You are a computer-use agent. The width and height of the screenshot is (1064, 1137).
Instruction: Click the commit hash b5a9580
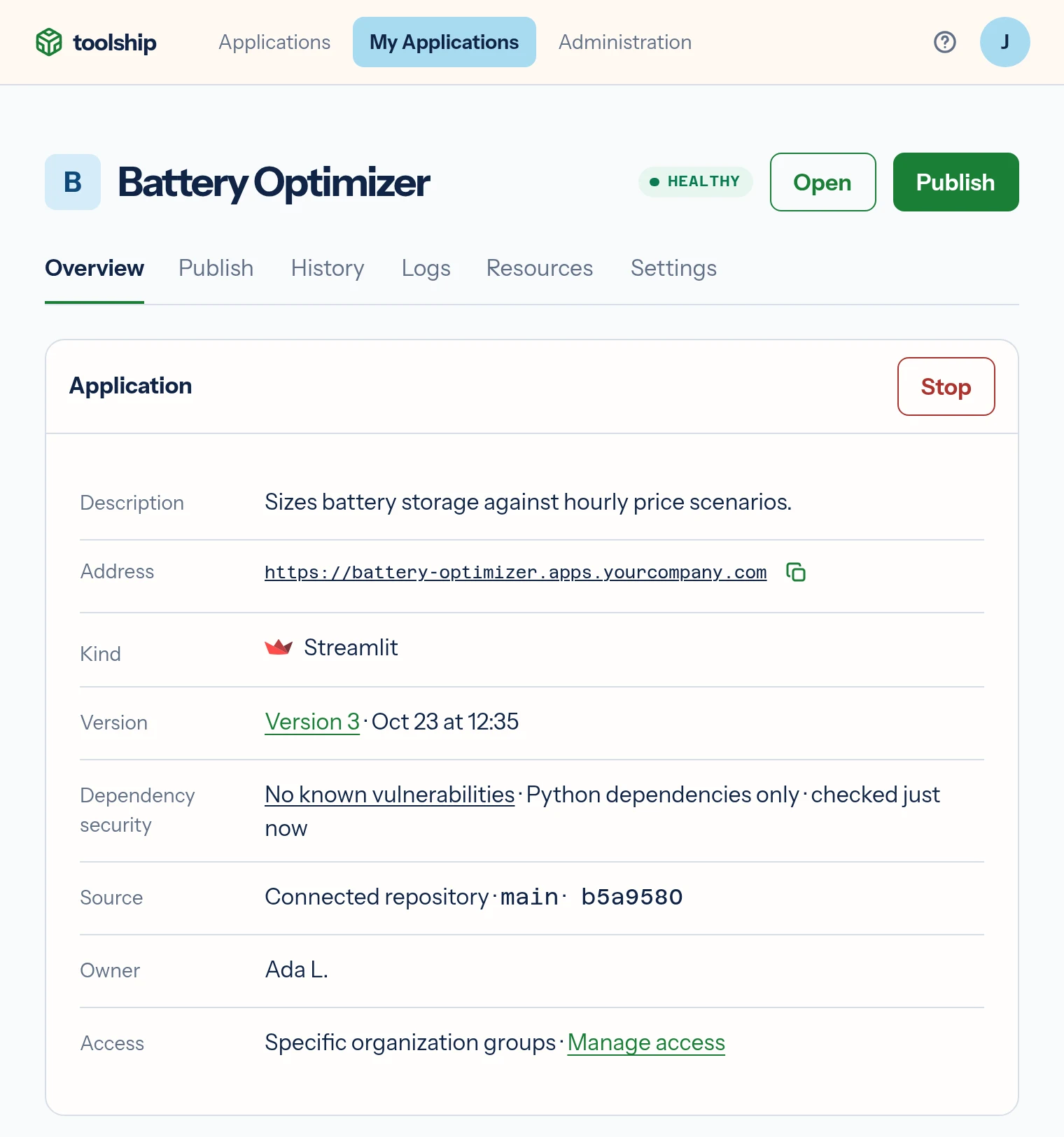632,897
